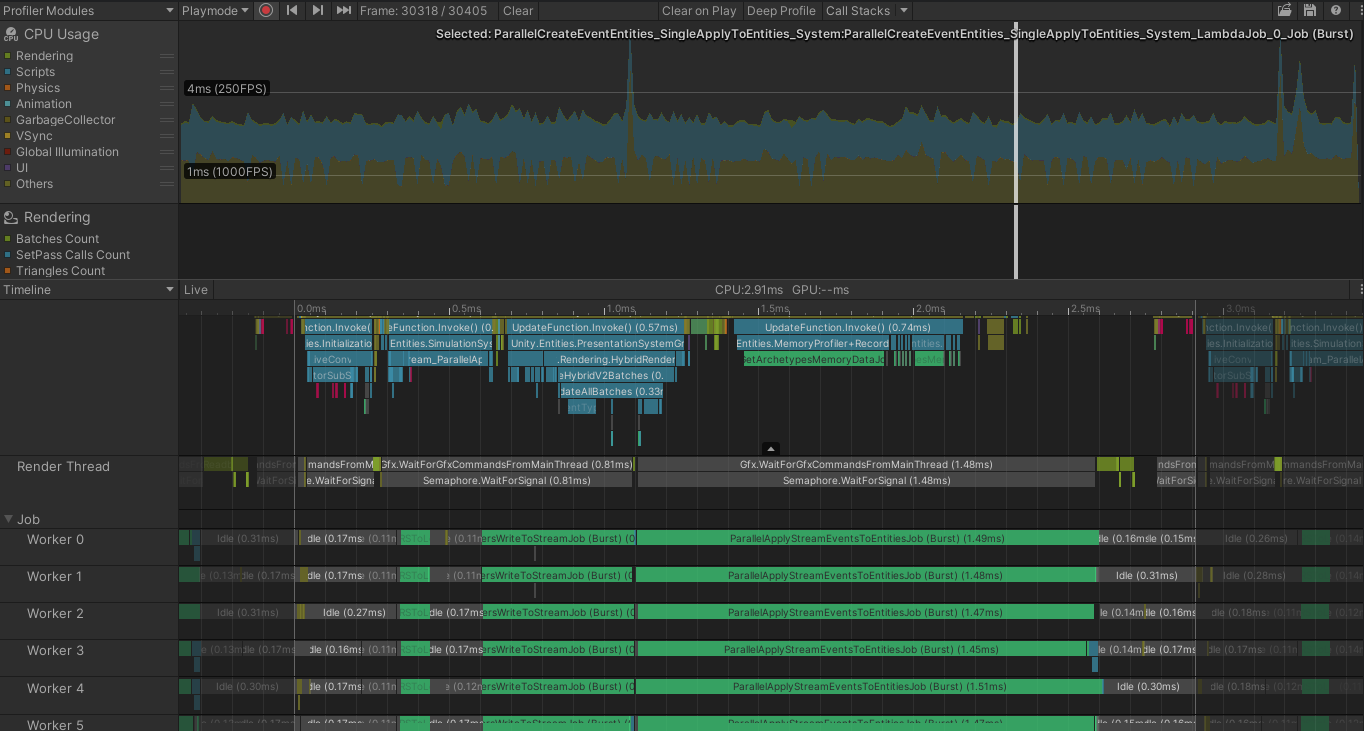Jump to the latest frame

click(x=343, y=11)
